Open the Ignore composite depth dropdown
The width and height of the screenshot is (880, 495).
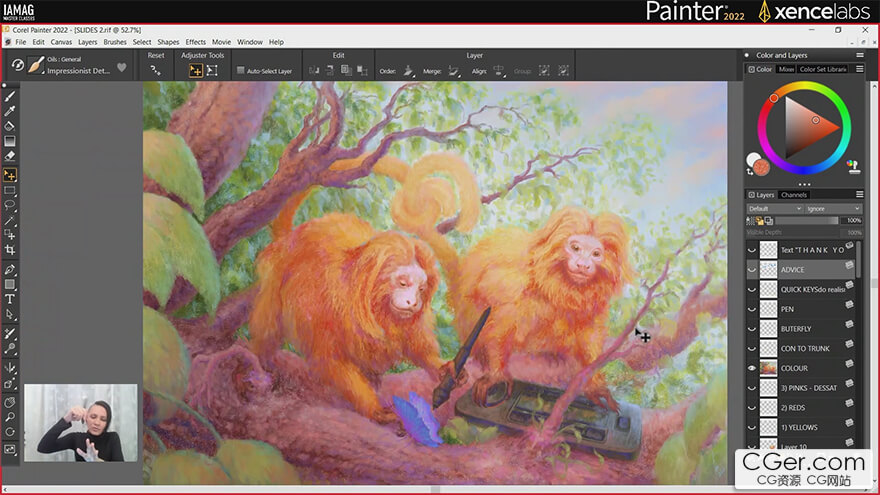[833, 209]
